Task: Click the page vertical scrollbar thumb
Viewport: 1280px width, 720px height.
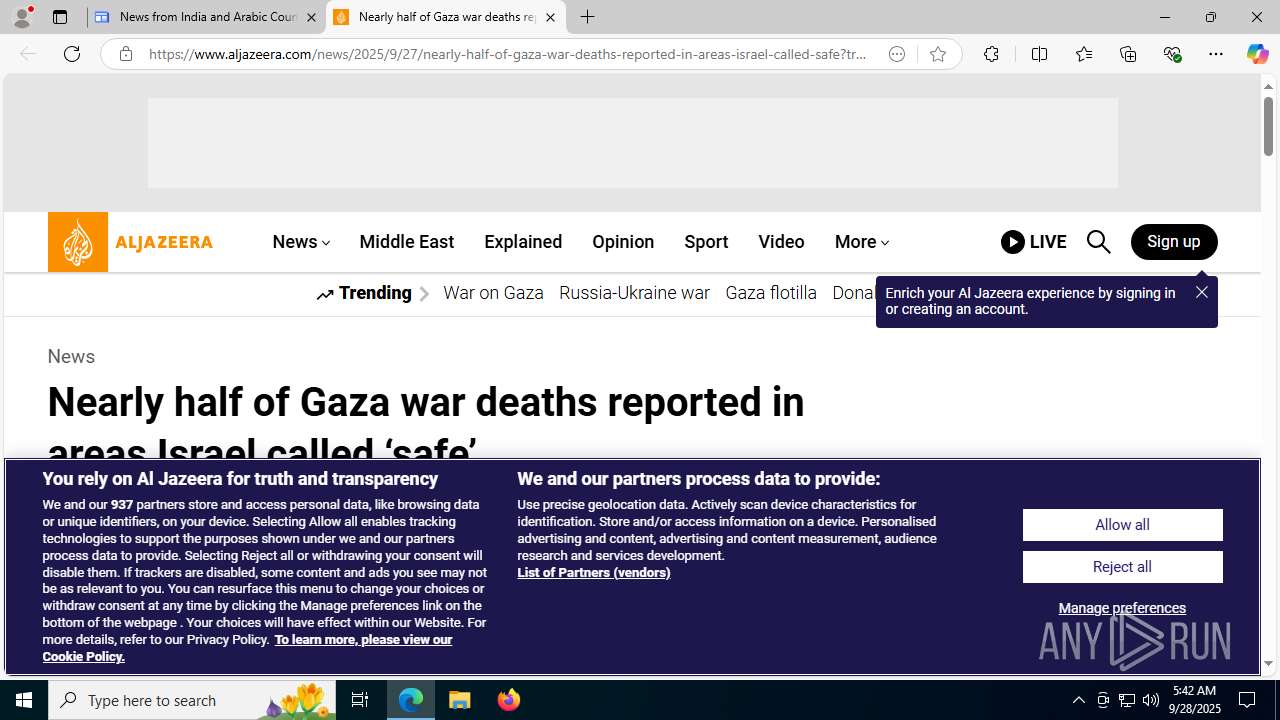Action: (x=1268, y=128)
